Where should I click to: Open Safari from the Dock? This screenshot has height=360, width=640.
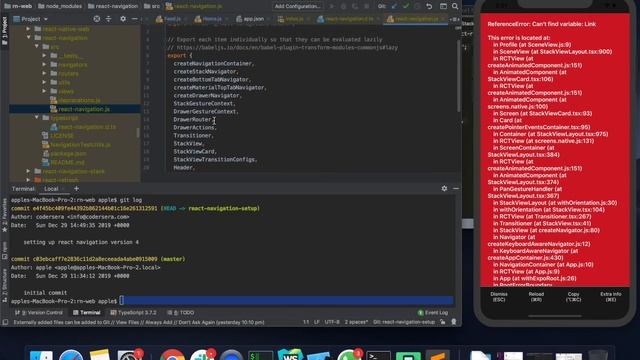[71, 355]
